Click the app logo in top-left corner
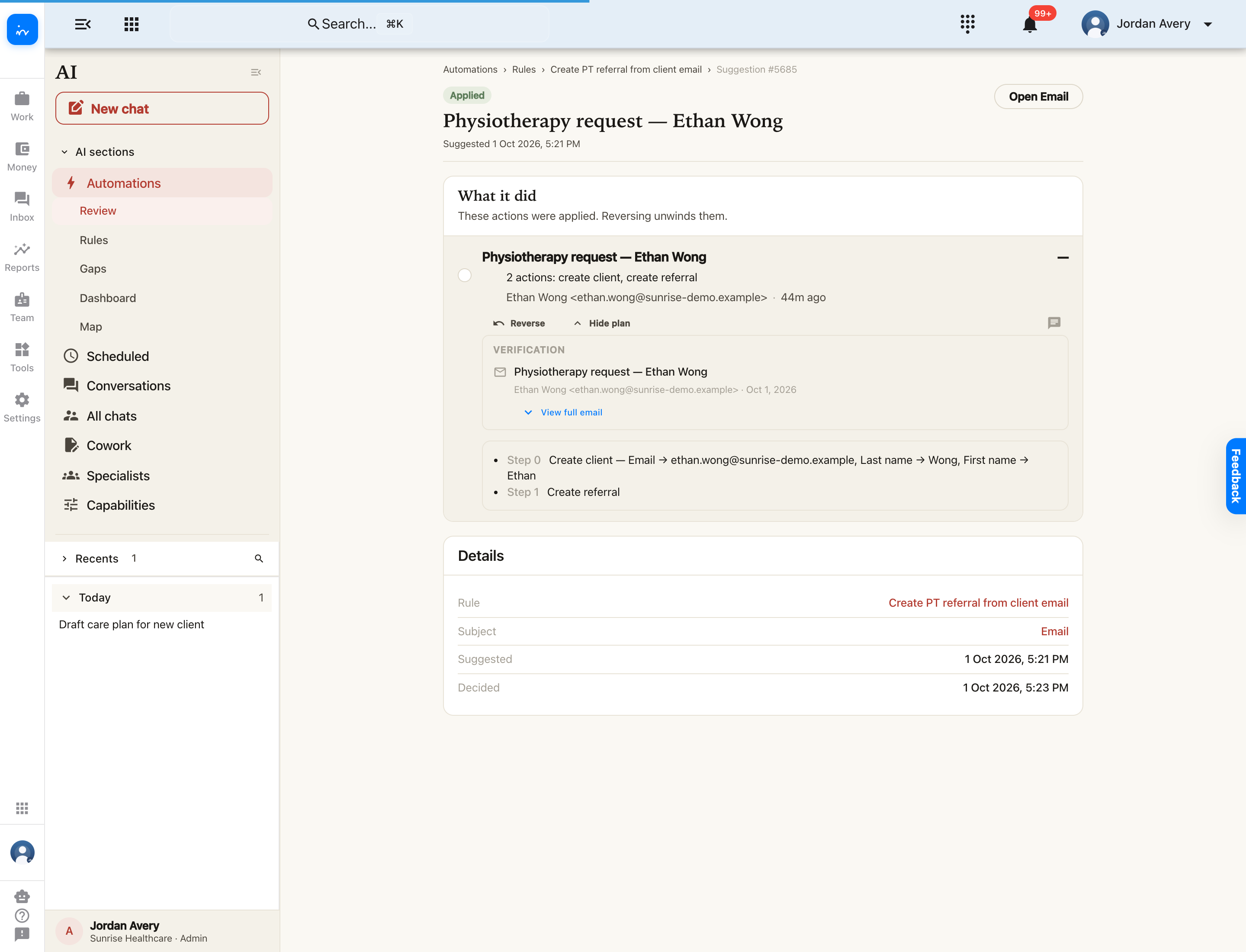Image resolution: width=1246 pixels, height=952 pixels. [x=22, y=29]
